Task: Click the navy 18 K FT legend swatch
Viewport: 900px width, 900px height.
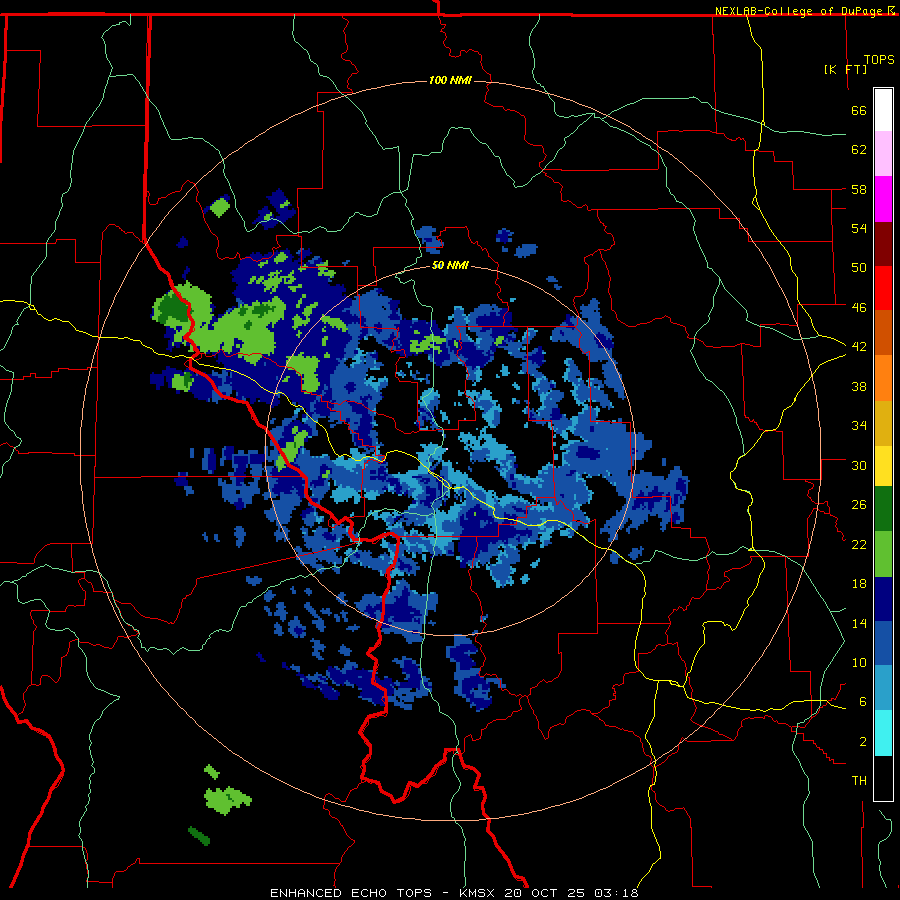Action: 883,599
